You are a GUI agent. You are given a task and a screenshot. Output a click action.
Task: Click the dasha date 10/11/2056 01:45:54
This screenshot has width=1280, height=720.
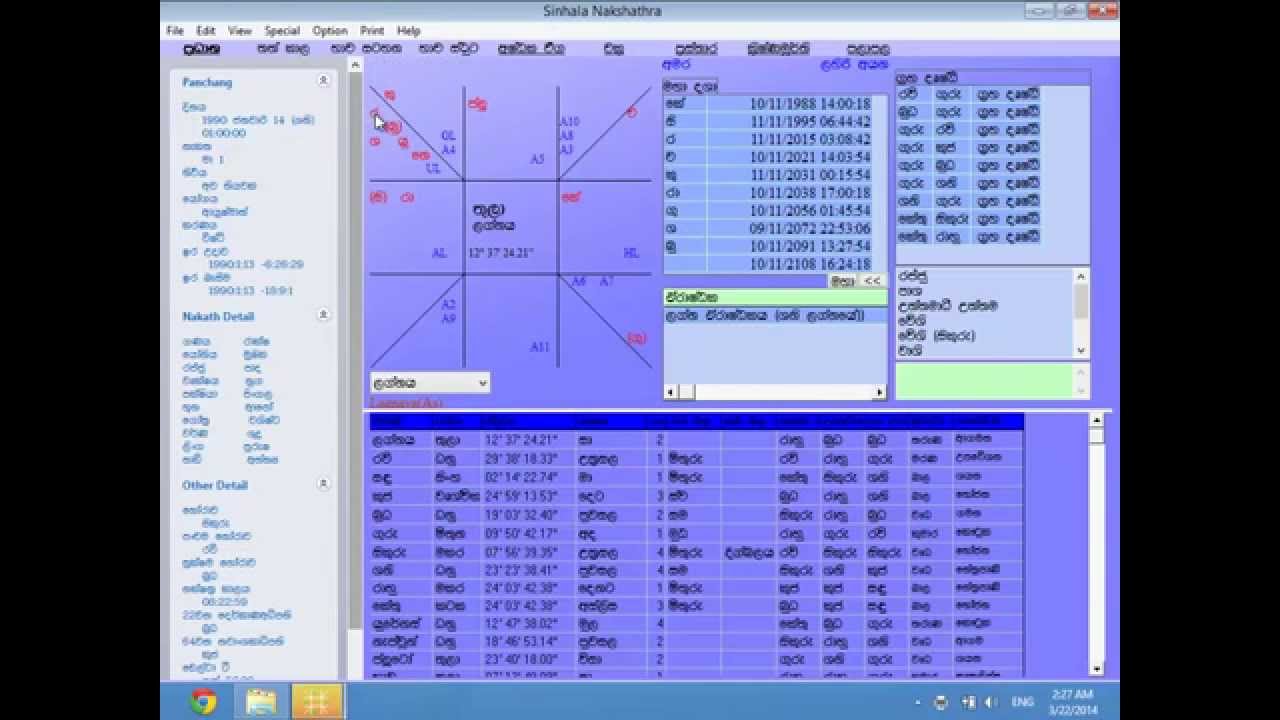tap(810, 211)
